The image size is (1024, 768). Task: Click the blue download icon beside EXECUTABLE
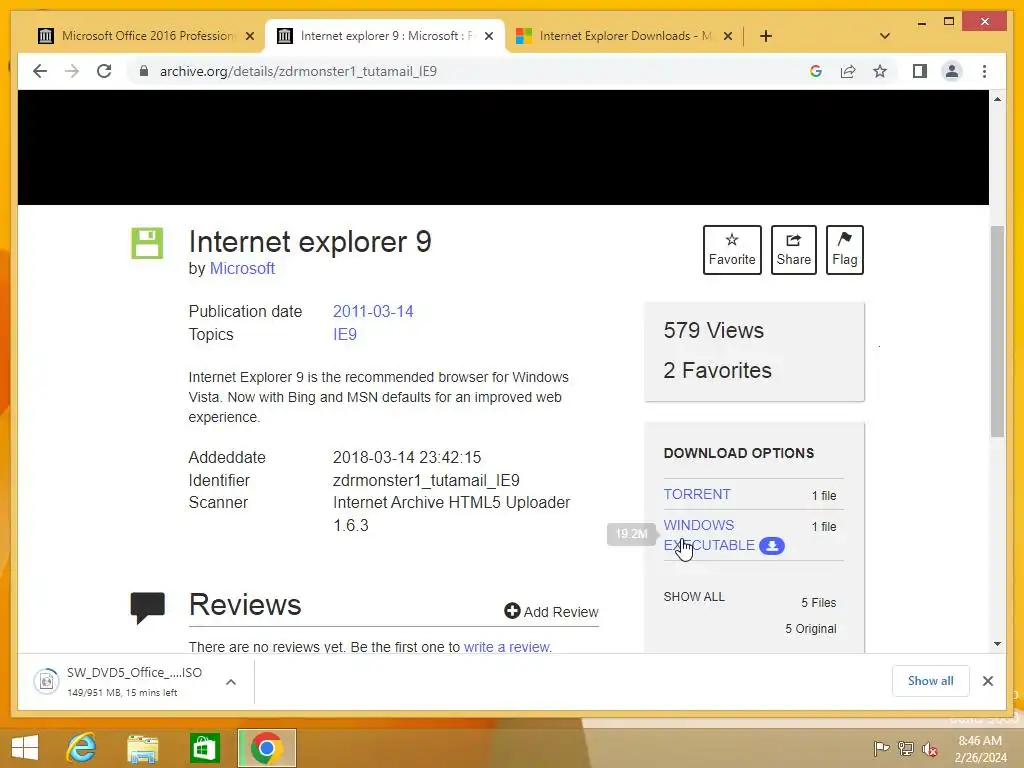[x=772, y=546]
